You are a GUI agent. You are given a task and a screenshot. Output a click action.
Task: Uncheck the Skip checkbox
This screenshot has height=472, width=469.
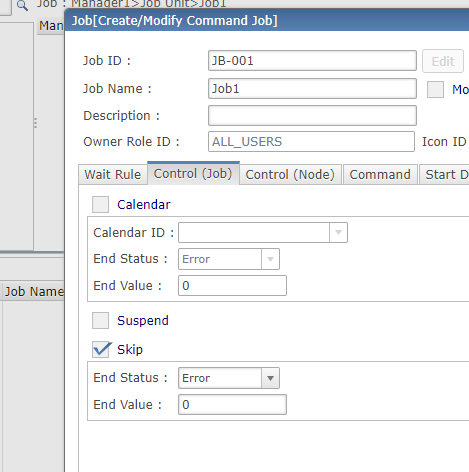(100, 349)
